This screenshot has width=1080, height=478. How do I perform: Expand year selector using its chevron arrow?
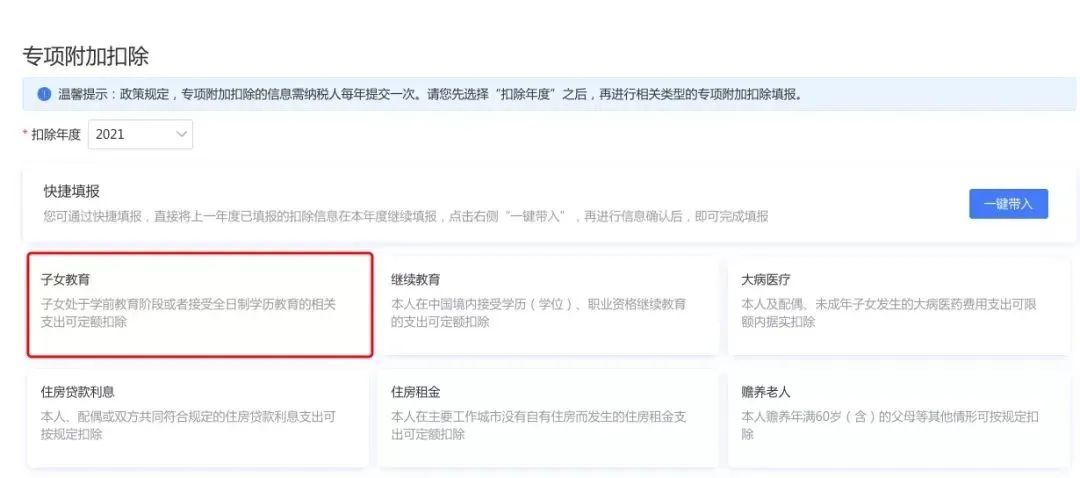pos(182,134)
